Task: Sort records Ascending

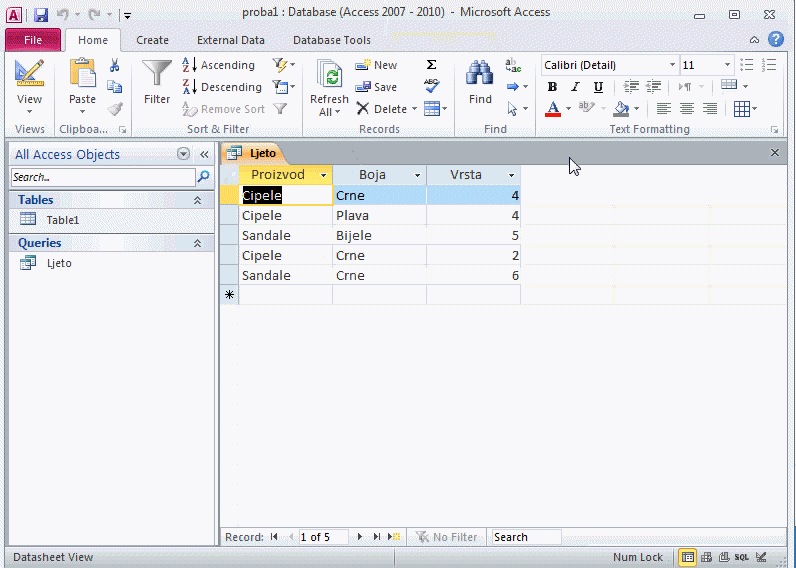Action: coord(218,65)
